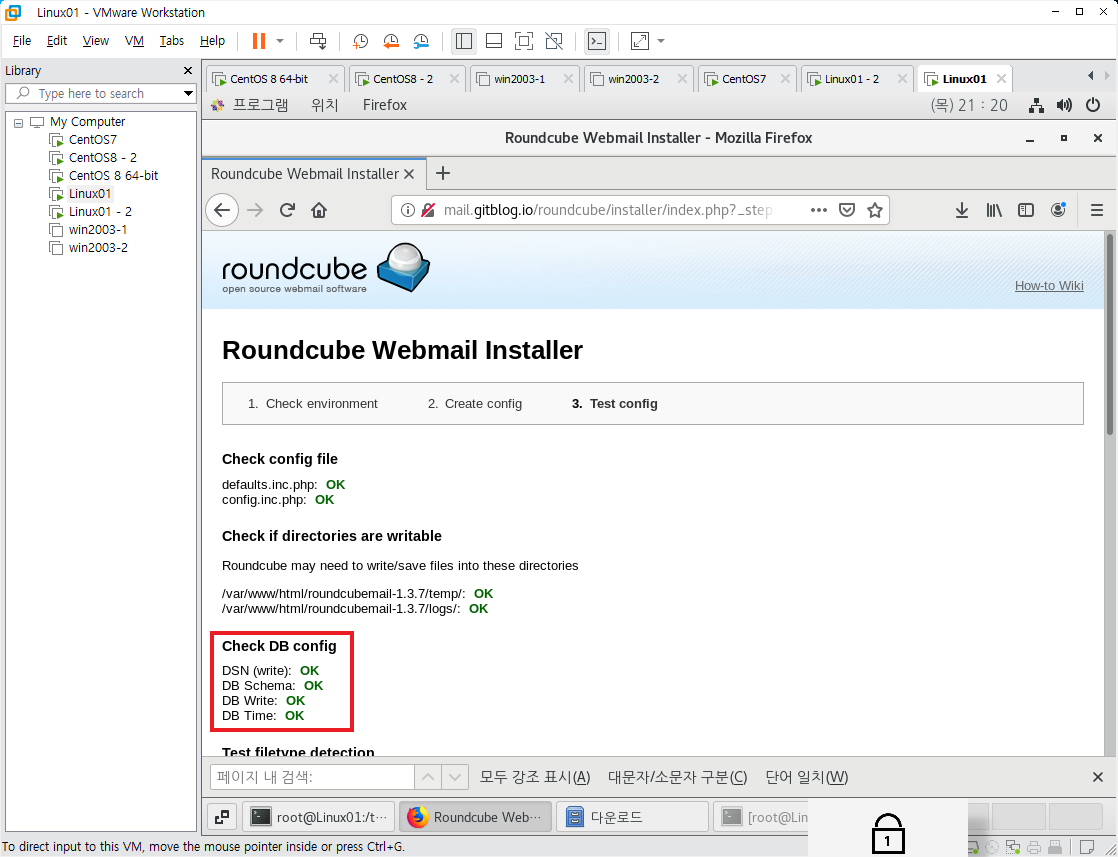
Task: Open a new Firefox tab
Action: (x=443, y=173)
